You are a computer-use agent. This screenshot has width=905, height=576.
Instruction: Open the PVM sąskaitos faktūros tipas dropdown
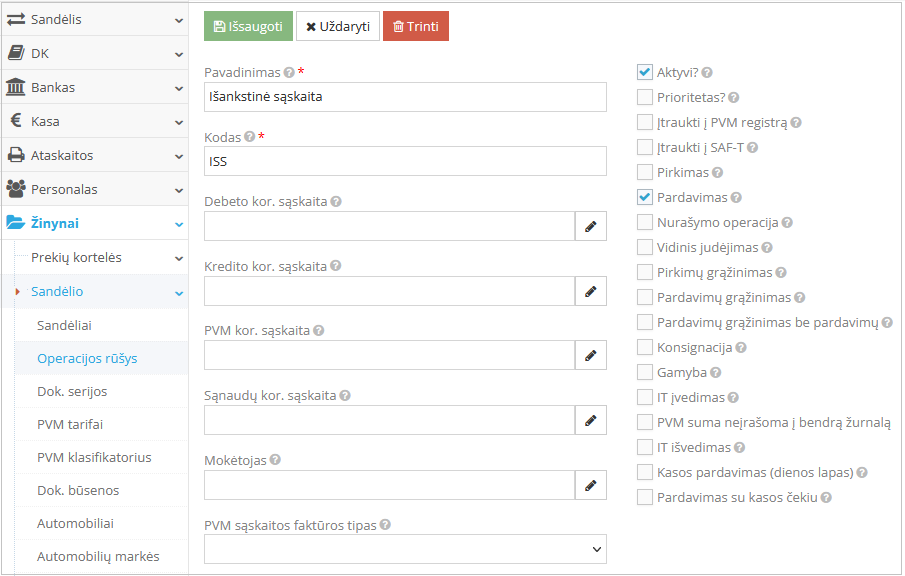(x=405, y=549)
